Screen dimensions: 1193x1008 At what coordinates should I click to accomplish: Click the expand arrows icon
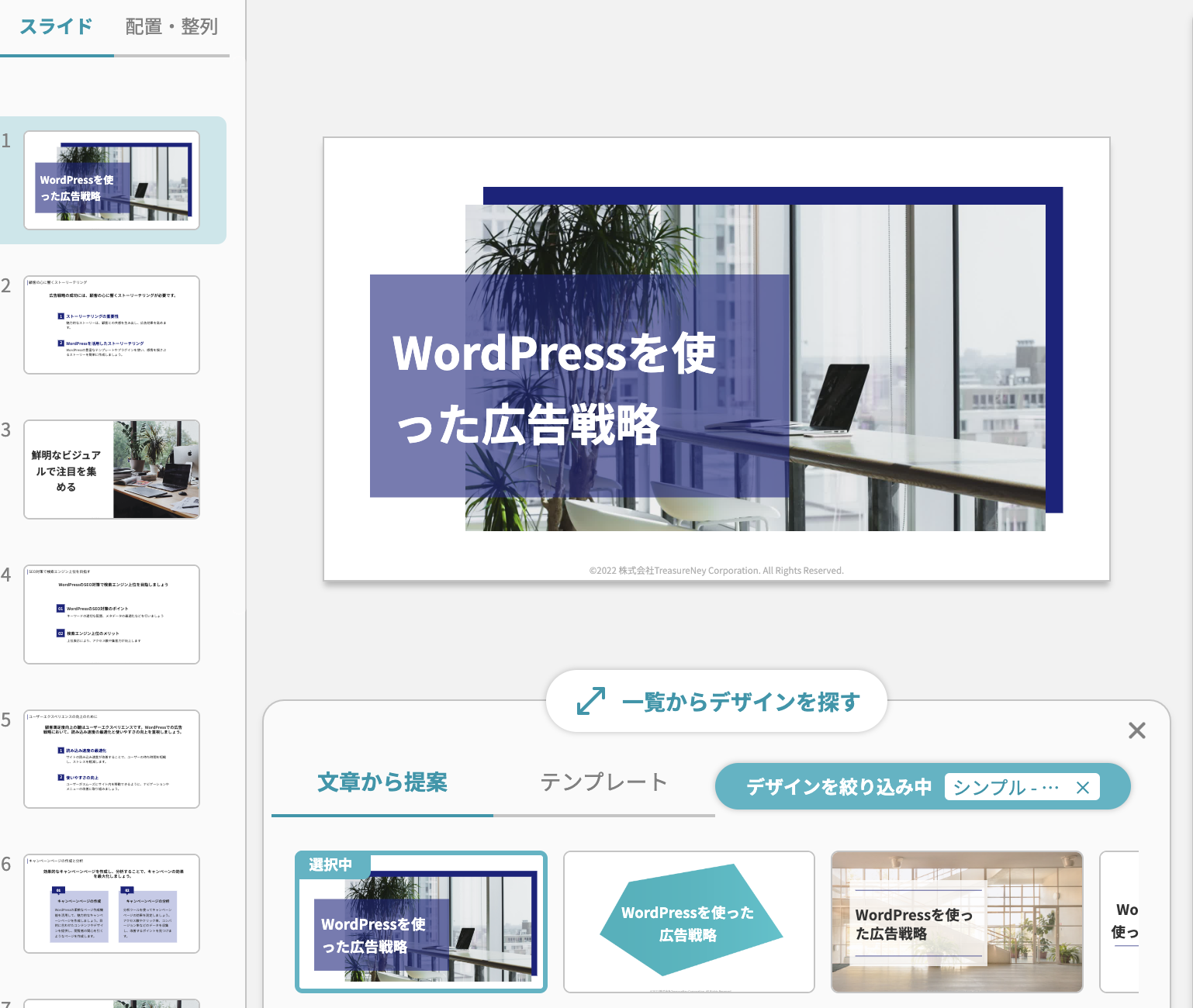click(591, 701)
